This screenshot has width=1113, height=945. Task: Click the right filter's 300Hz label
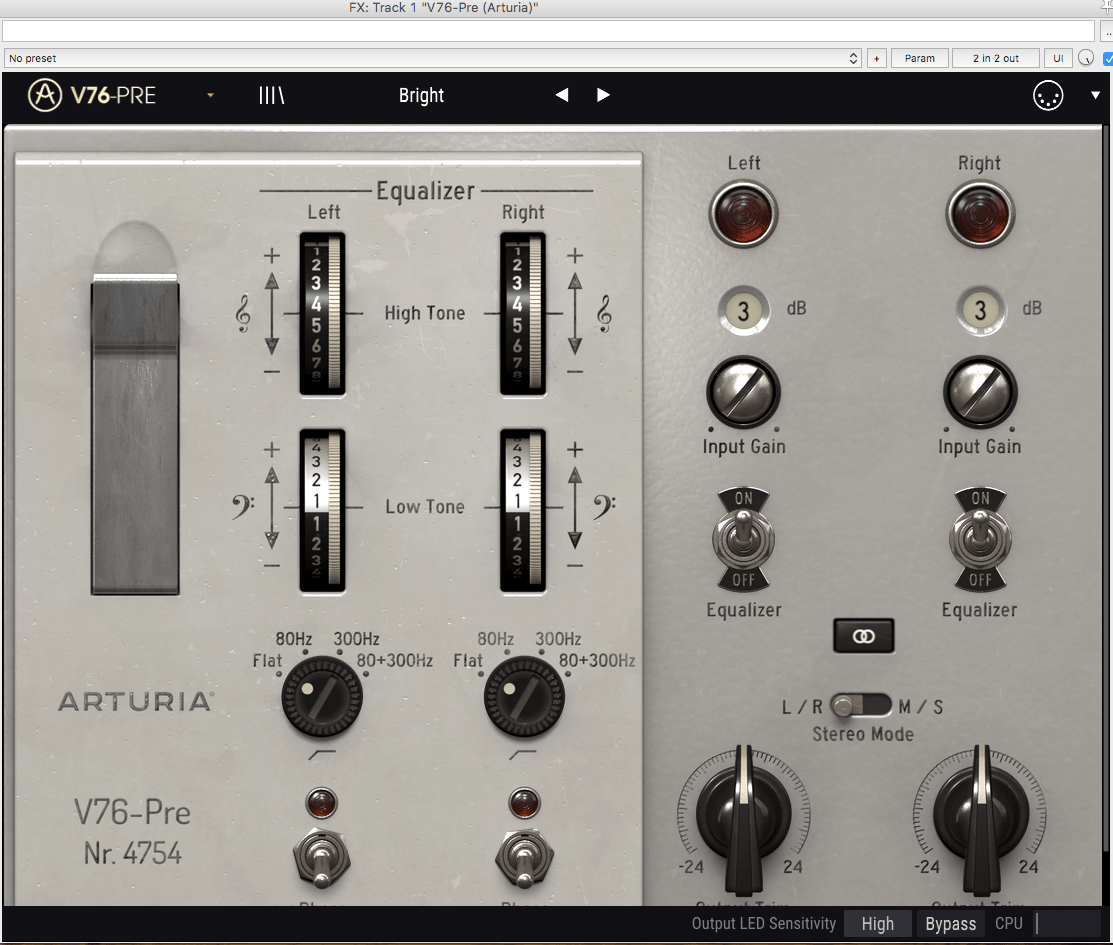pos(558,638)
